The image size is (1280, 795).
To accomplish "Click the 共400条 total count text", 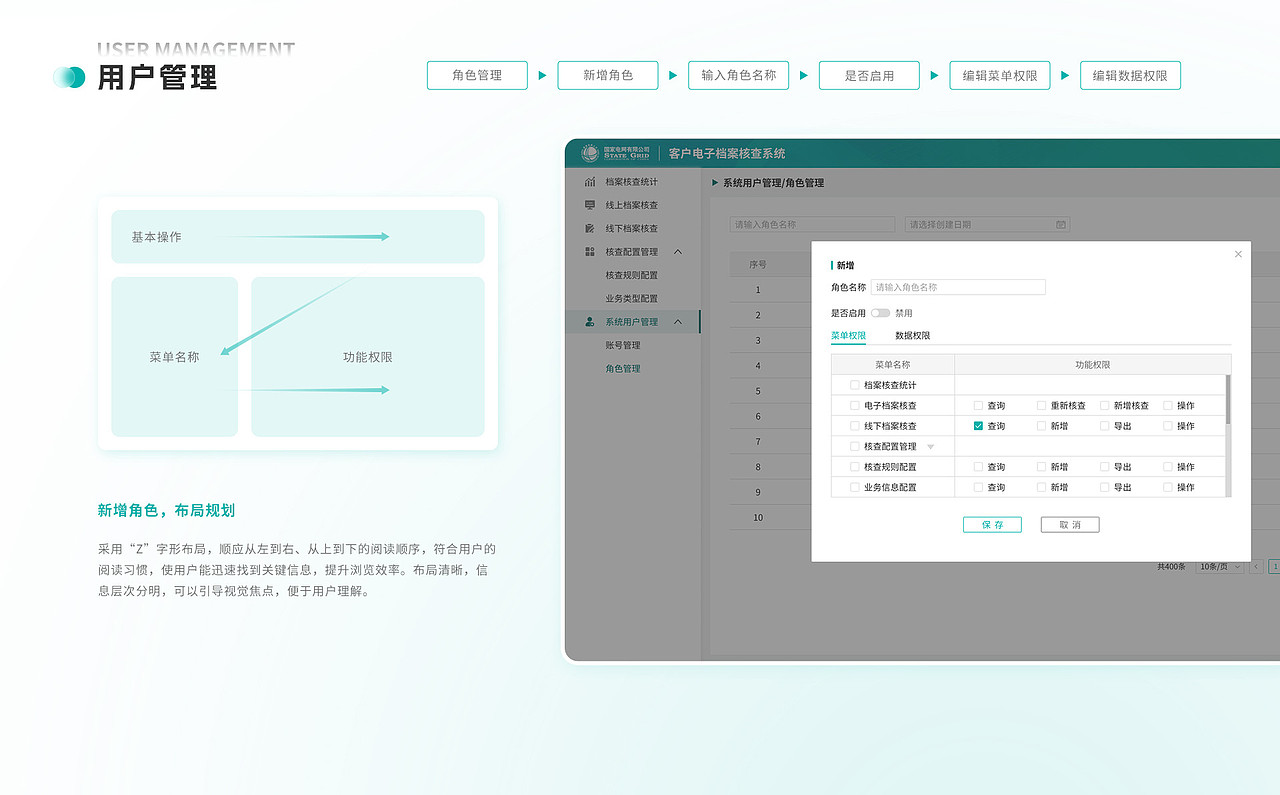I will [x=1171, y=567].
